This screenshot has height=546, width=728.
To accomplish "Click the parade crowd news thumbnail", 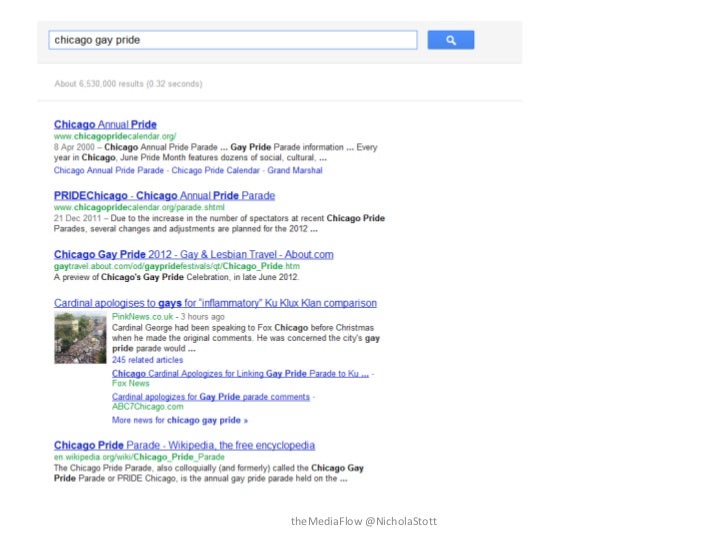I will (x=80, y=338).
